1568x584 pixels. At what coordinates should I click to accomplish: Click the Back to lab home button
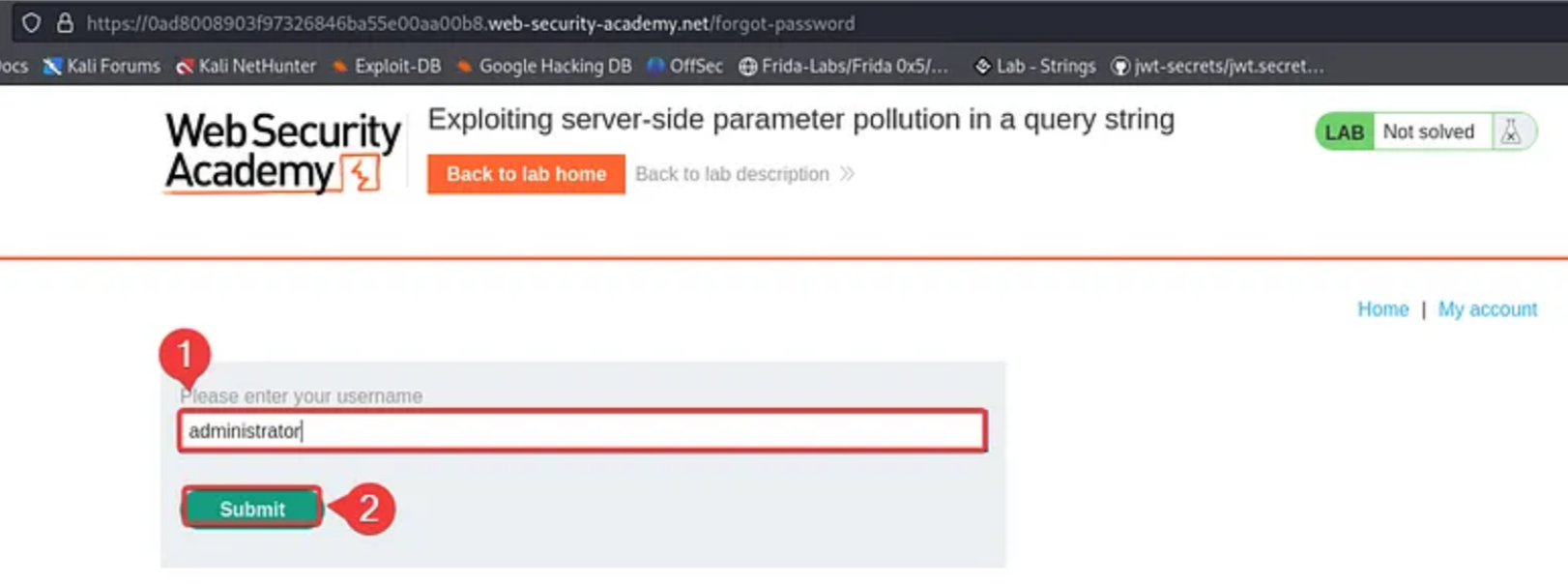pyautogui.click(x=526, y=174)
